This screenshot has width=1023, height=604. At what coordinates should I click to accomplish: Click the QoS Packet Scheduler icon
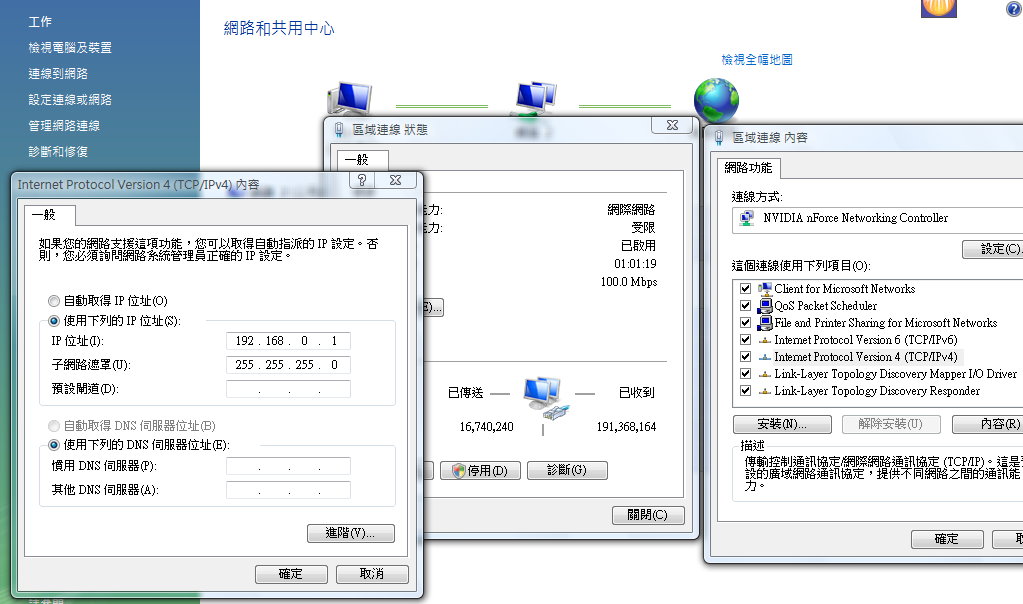(765, 306)
